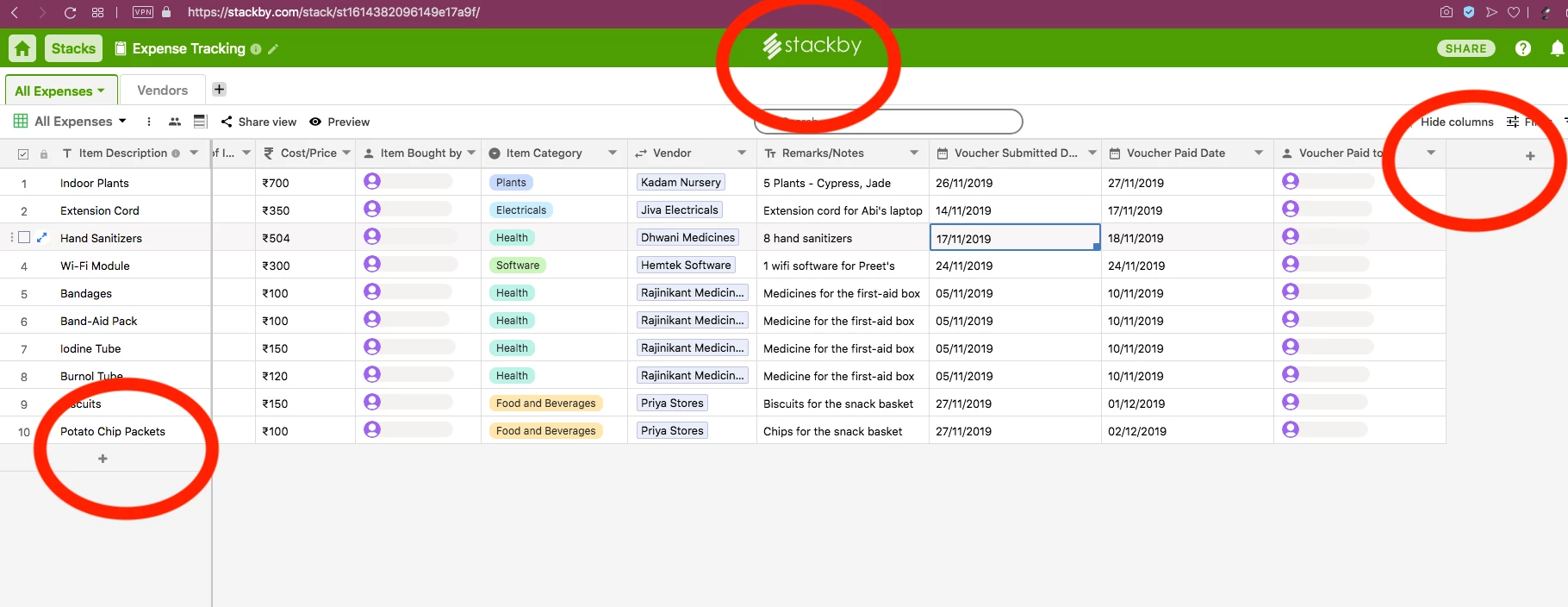Click Item Description field info icon
1568x607 pixels.
176,153
